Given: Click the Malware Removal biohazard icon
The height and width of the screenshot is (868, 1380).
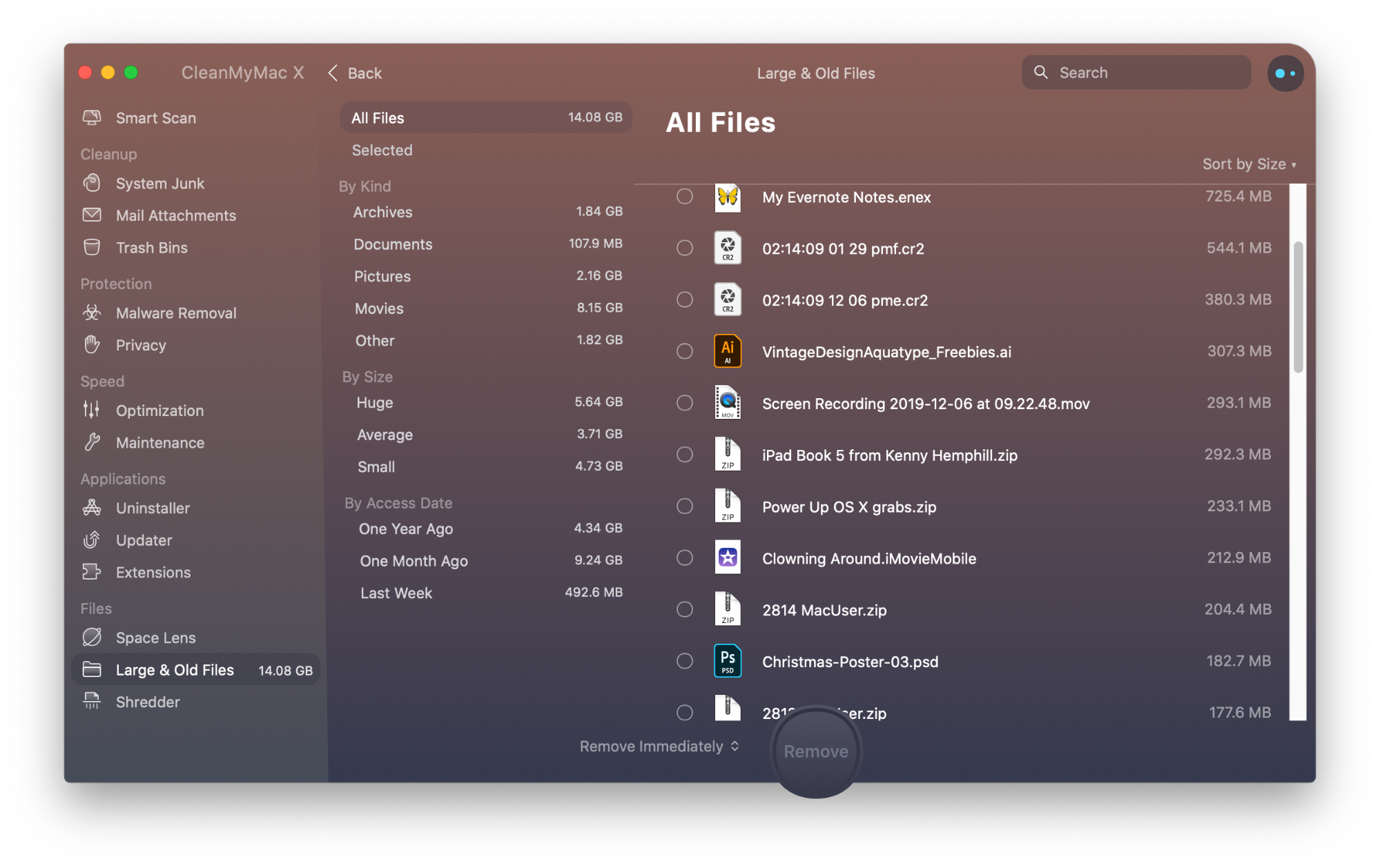Looking at the screenshot, I should coord(91,313).
